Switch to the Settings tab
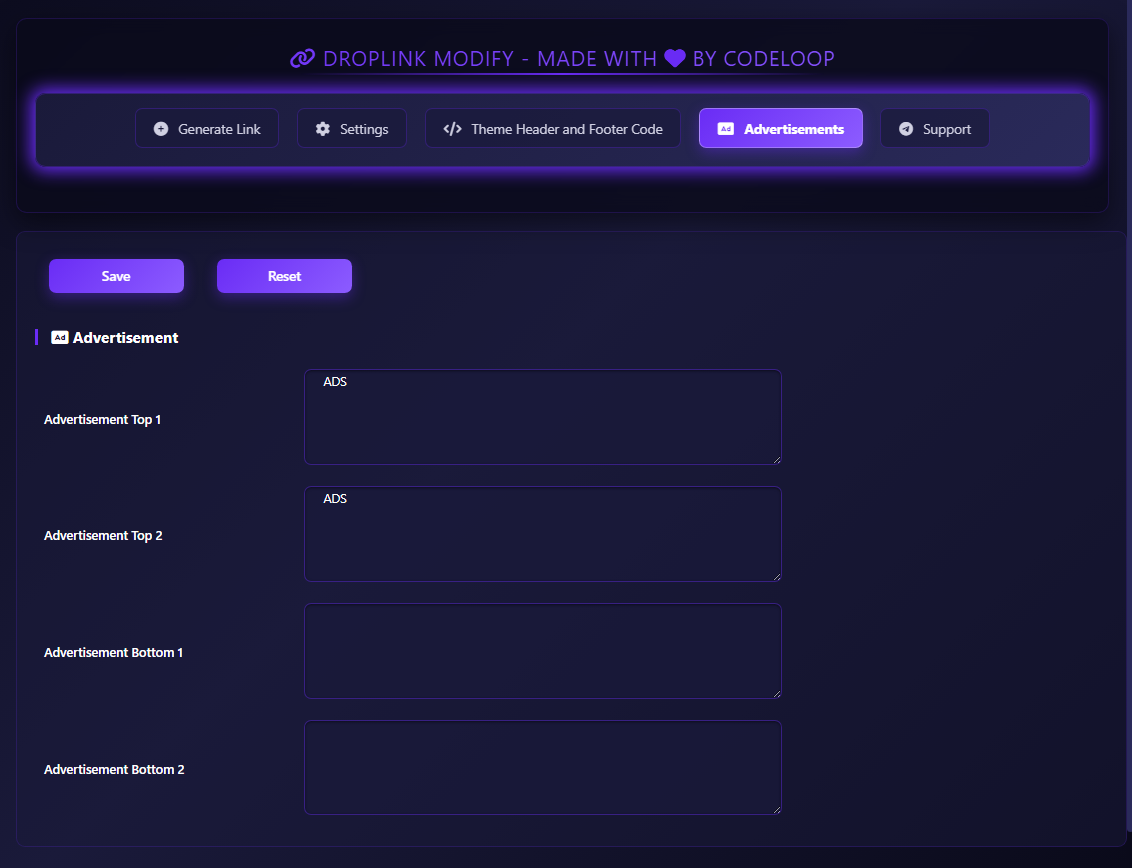1132x868 pixels. (x=352, y=128)
